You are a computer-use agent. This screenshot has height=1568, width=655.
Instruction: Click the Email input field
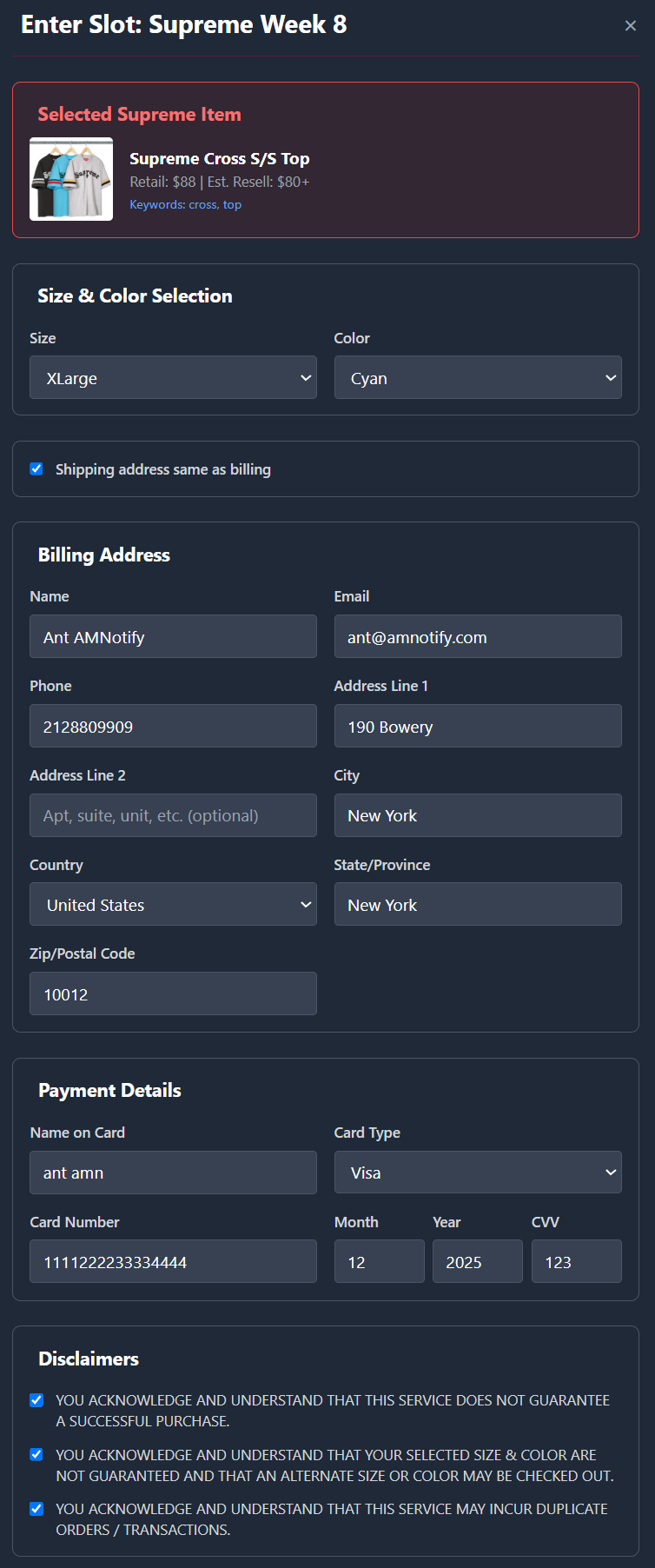pyautogui.click(x=478, y=637)
